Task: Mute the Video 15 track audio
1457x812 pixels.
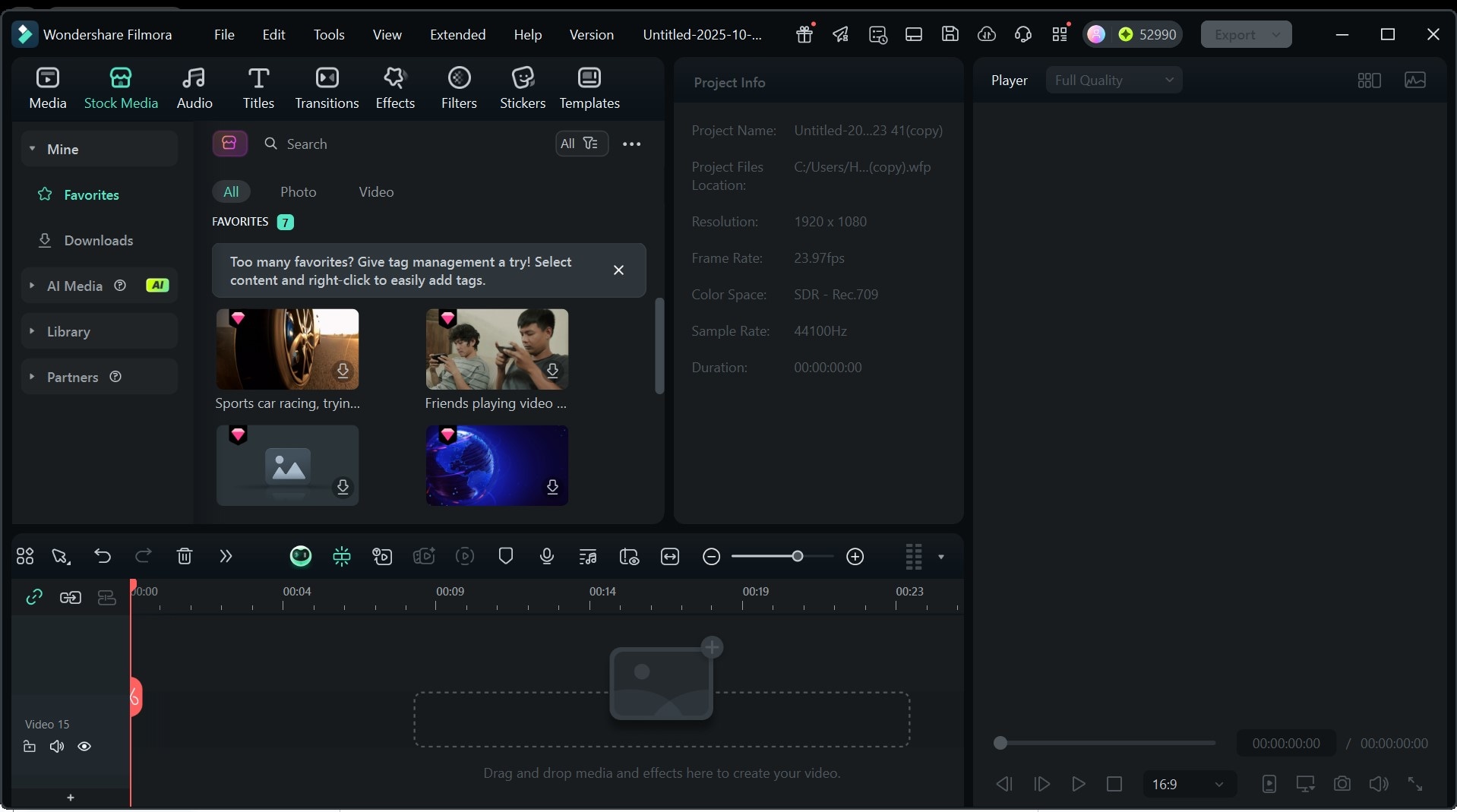Action: 57,747
